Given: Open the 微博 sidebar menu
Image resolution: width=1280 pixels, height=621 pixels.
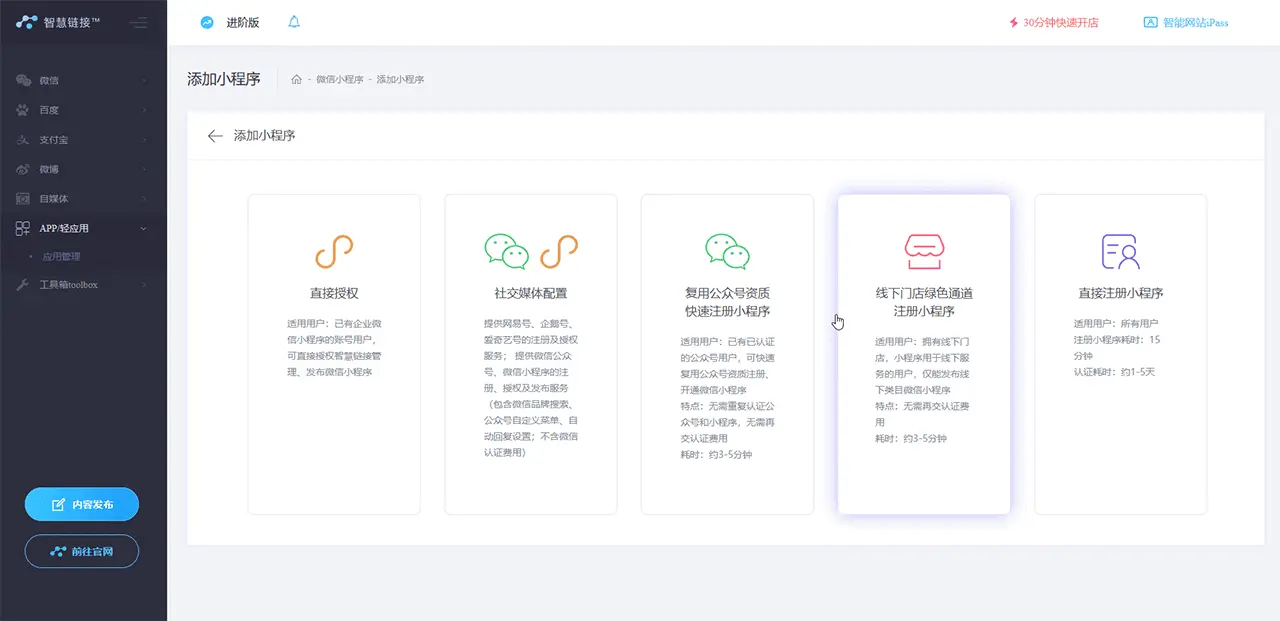Looking at the screenshot, I should [82, 169].
